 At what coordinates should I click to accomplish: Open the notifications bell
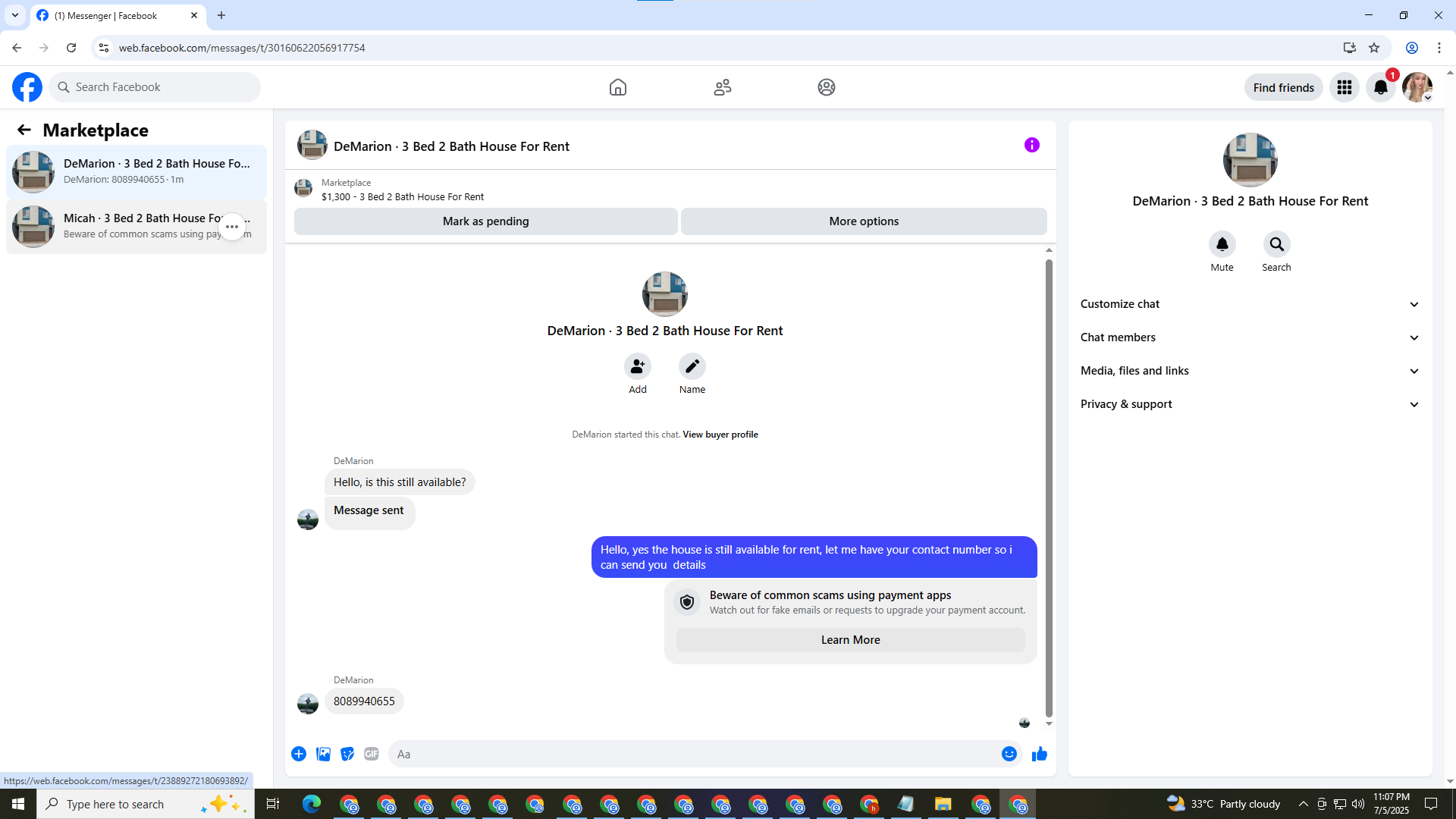pyautogui.click(x=1380, y=88)
